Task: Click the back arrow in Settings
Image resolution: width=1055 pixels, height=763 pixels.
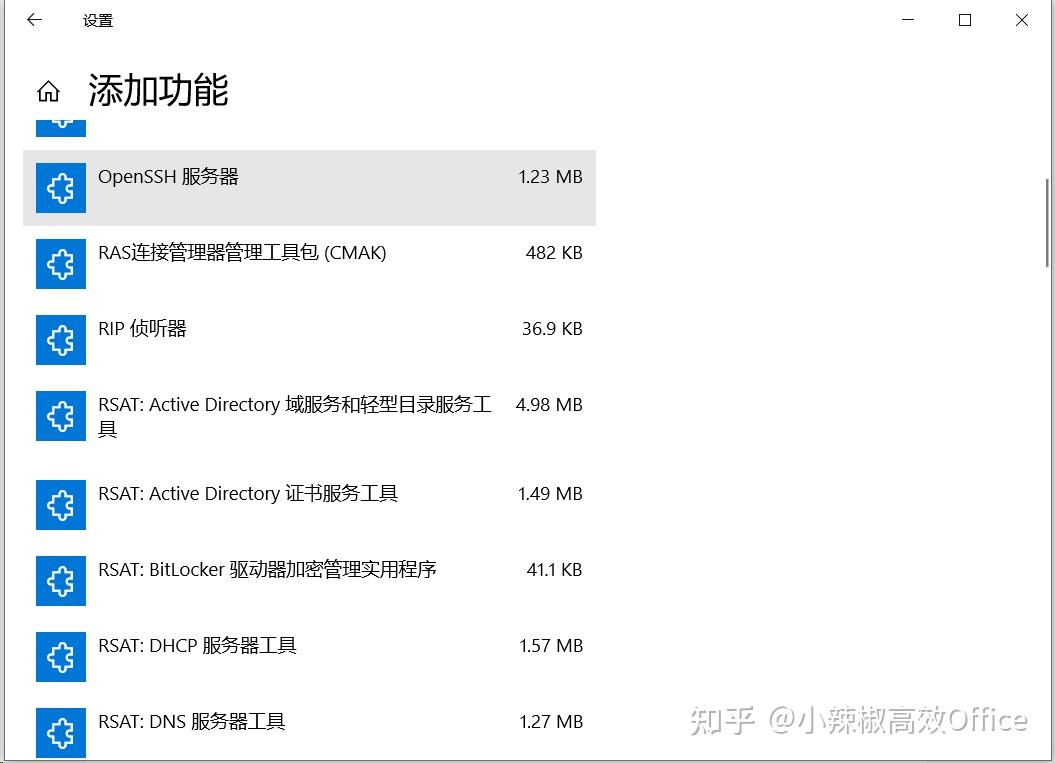Action: 34,20
